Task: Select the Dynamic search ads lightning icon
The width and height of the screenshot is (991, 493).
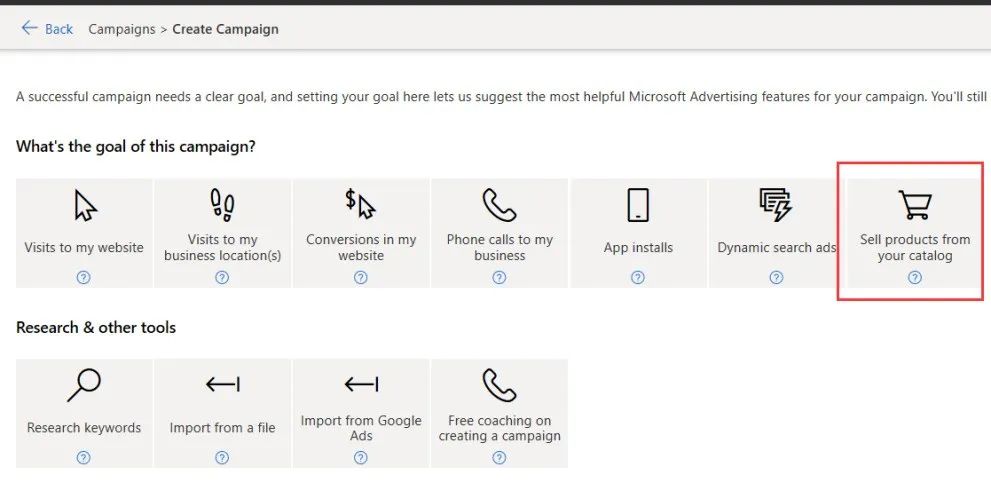Action: coord(776,205)
